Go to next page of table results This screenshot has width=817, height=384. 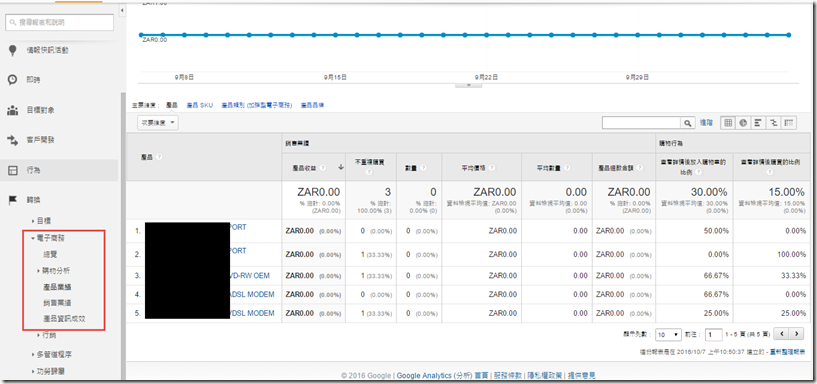point(796,334)
